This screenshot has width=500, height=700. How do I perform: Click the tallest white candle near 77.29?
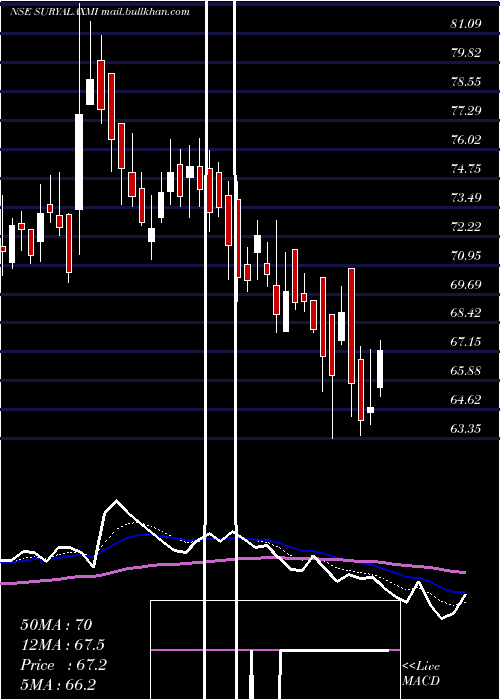79,162
